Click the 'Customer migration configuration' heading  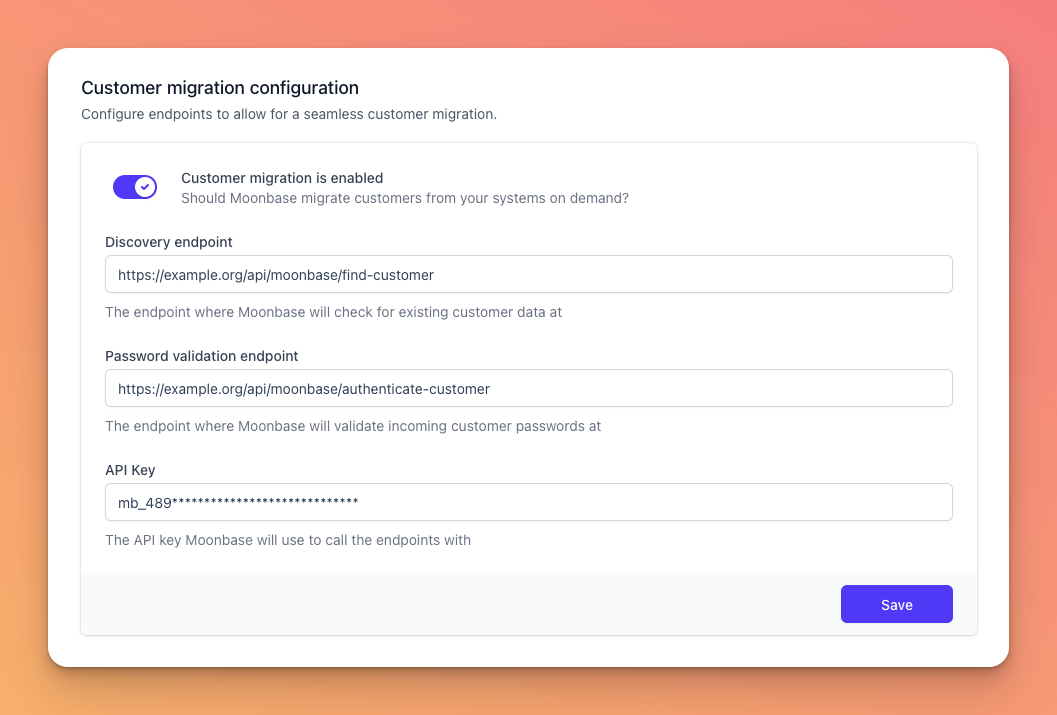point(220,88)
